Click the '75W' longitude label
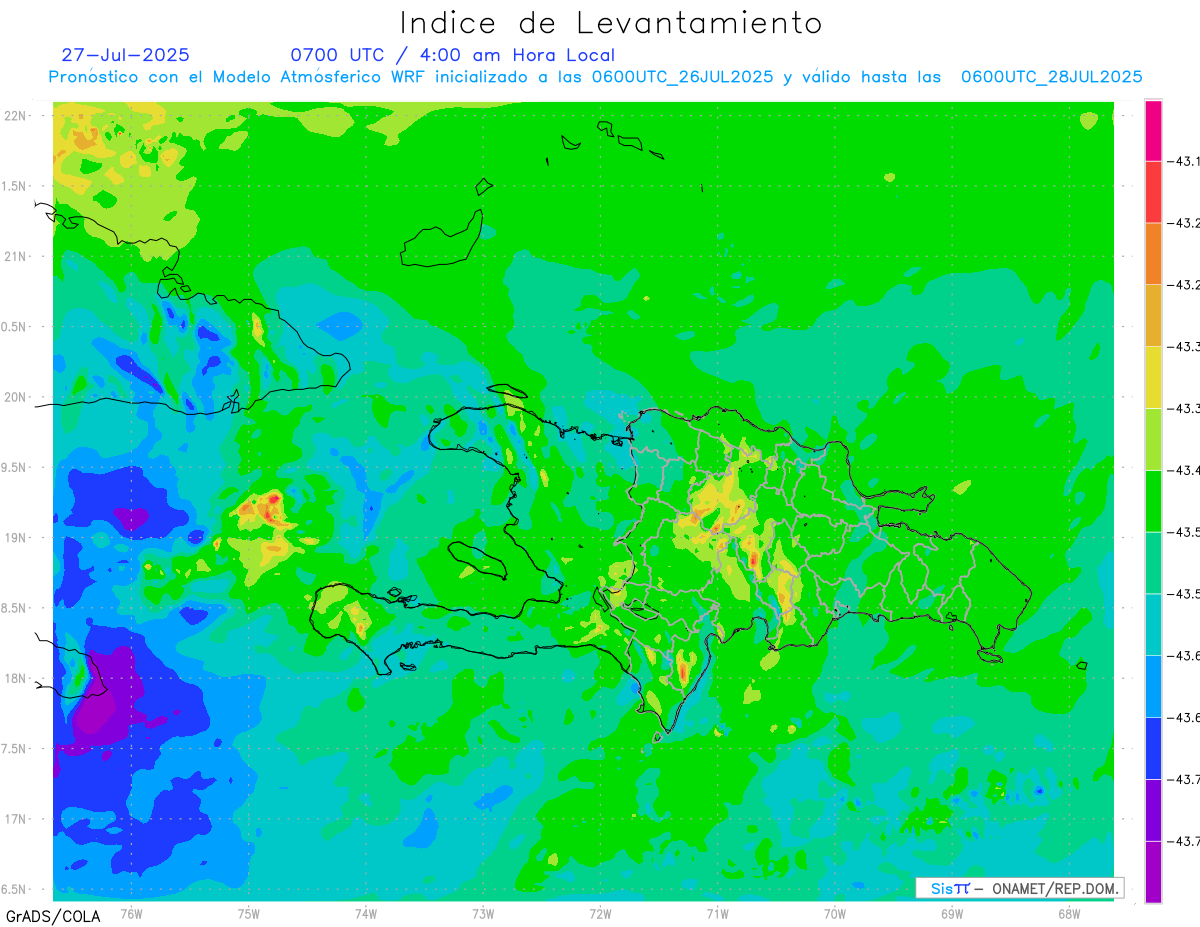The width and height of the screenshot is (1200, 927). (249, 913)
